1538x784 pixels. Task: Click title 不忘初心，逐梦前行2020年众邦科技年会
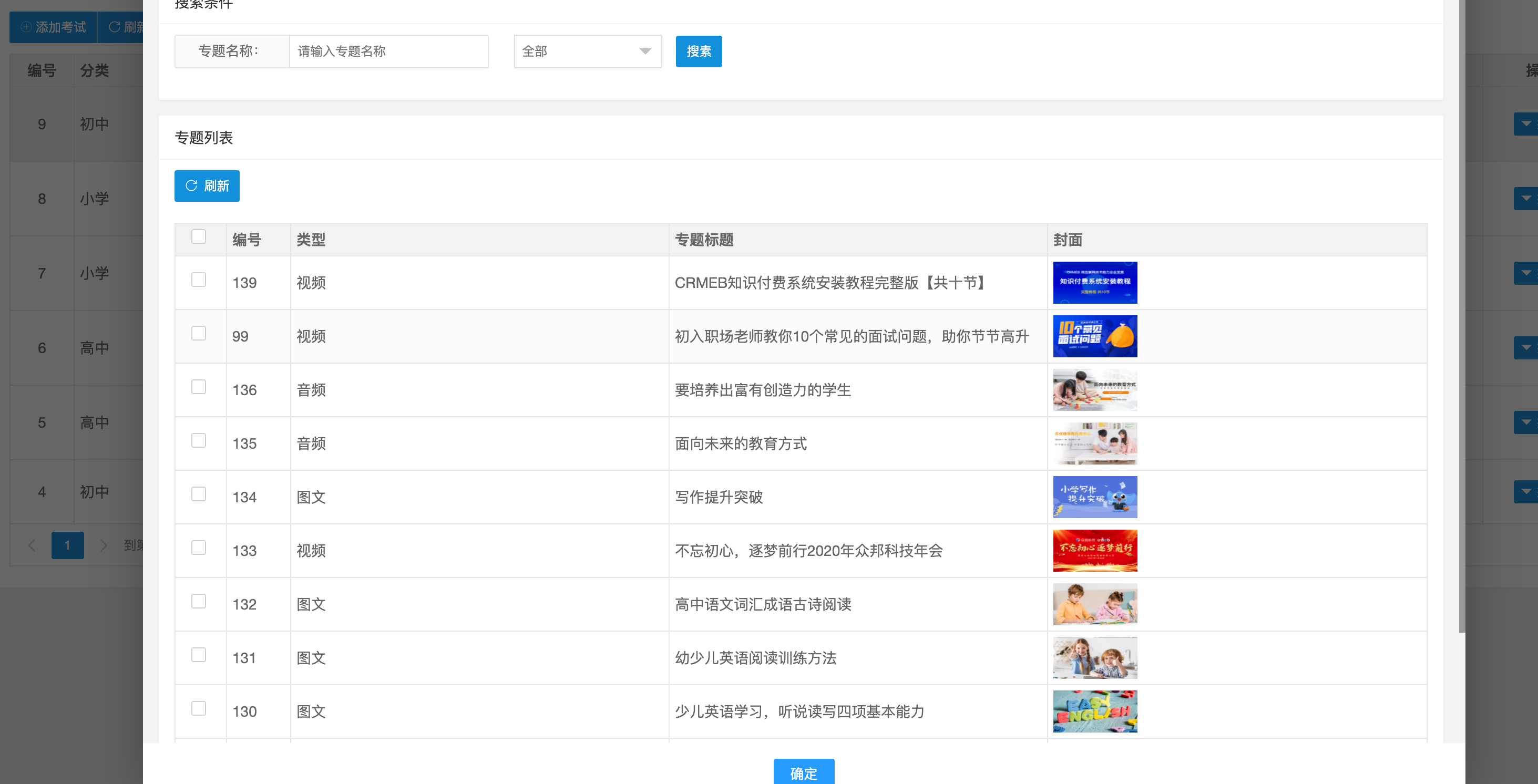[808, 551]
